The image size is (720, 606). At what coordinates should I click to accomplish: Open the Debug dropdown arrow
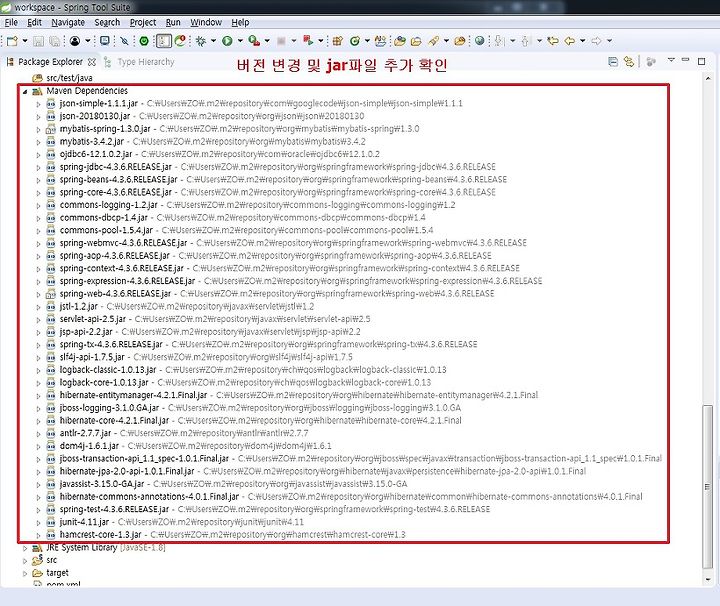(x=214, y=41)
